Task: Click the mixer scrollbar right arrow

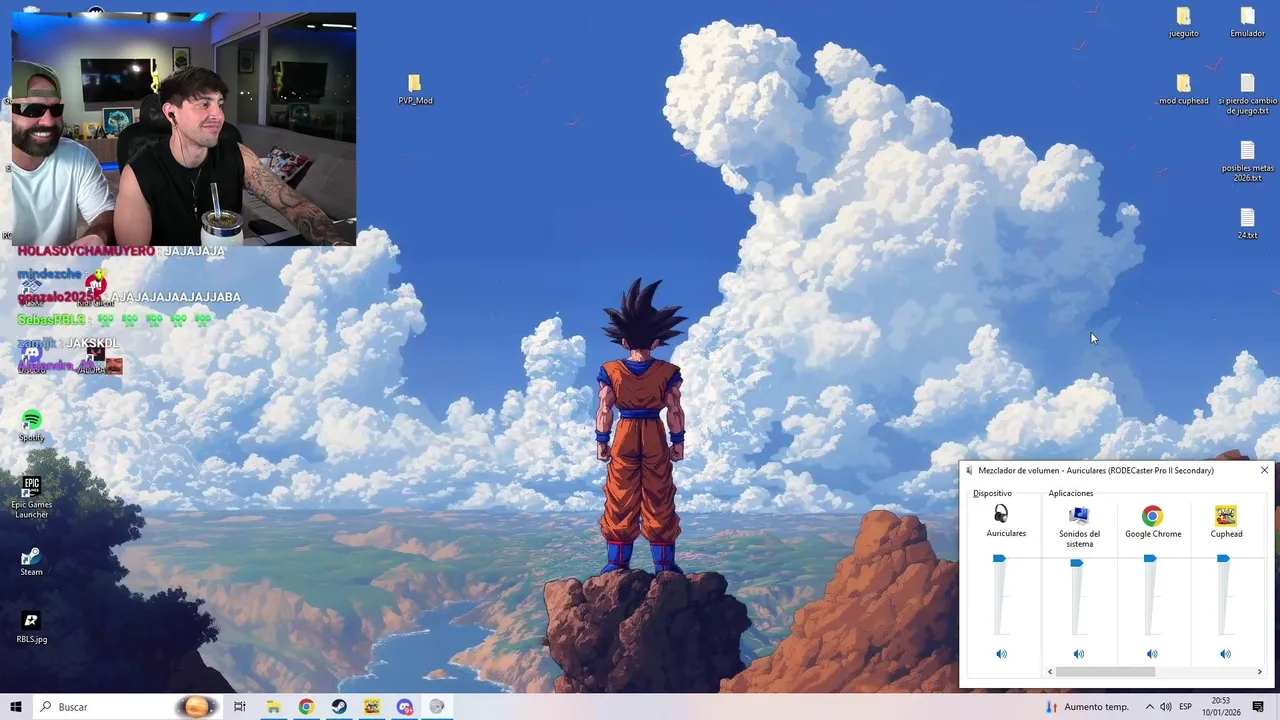Action: coord(1259,672)
